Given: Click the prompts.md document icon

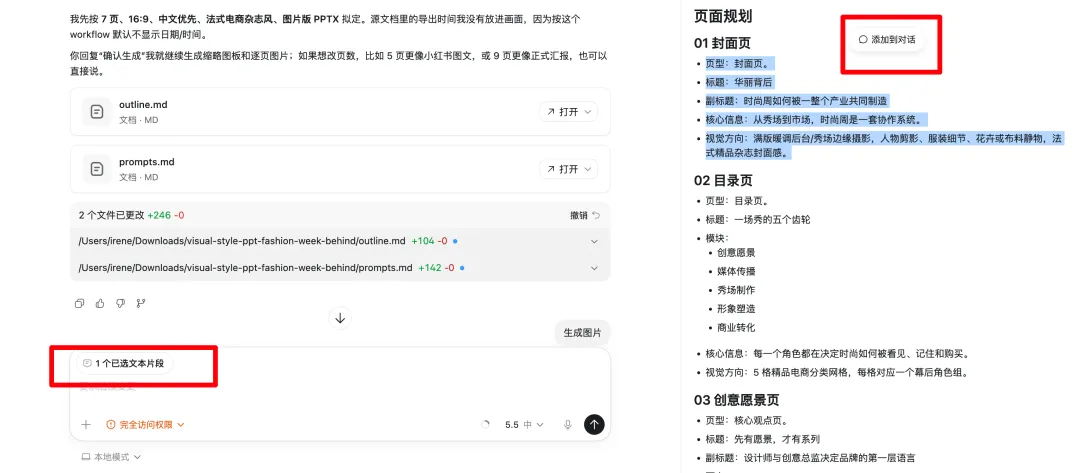Looking at the screenshot, I should (x=97, y=169).
